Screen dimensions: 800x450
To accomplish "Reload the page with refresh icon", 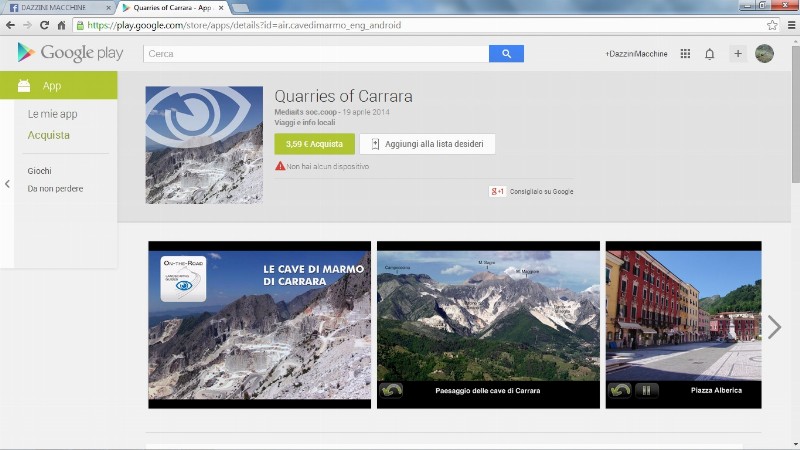I will [44, 25].
